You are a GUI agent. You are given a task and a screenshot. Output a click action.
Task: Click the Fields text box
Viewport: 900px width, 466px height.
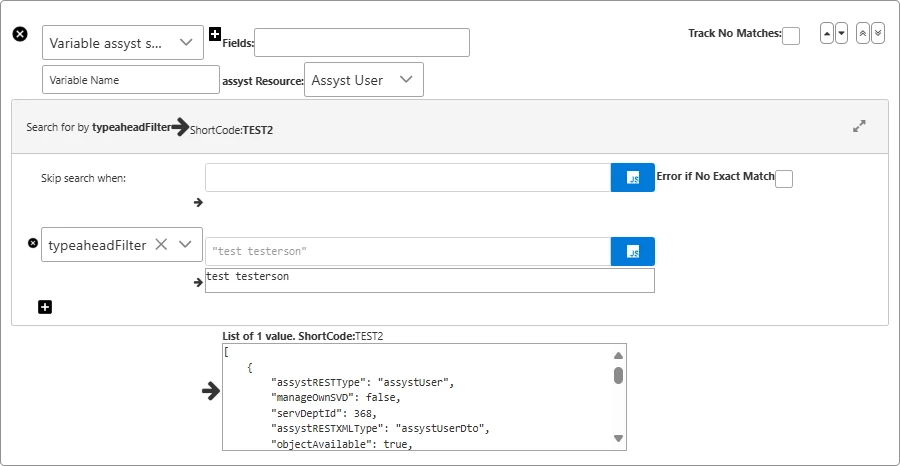pyautogui.click(x=362, y=42)
